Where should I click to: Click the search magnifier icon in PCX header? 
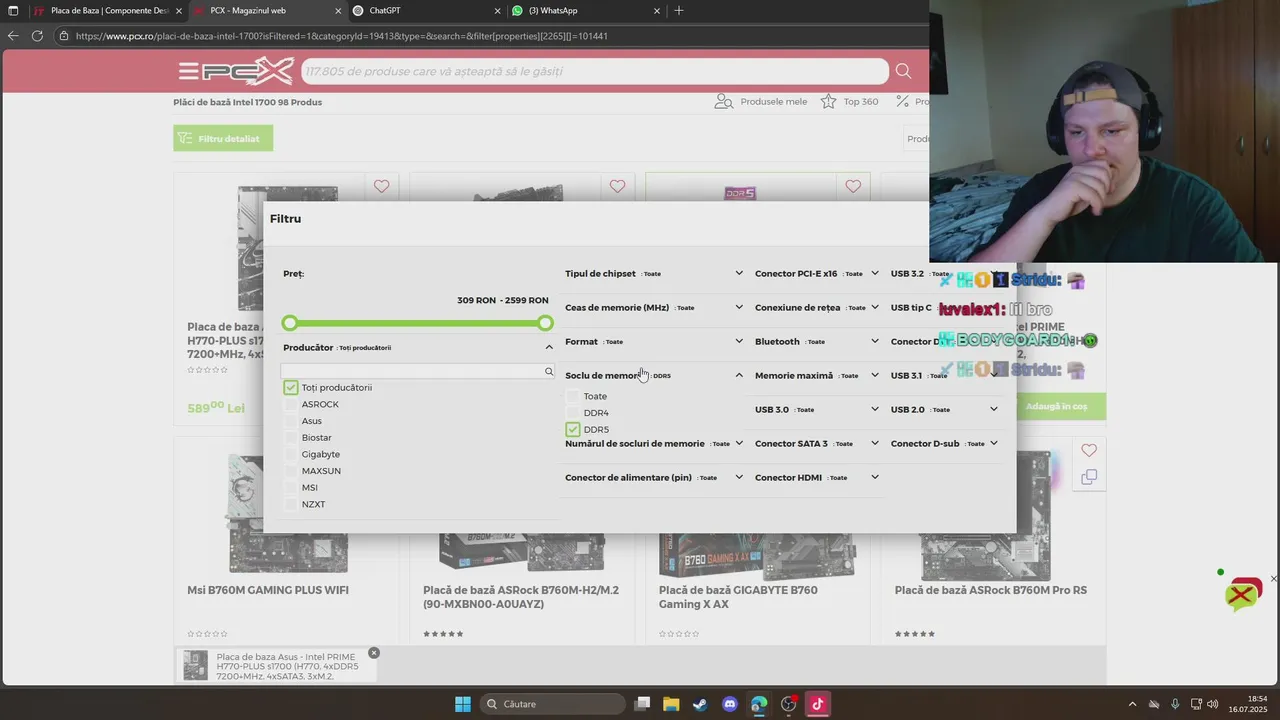click(903, 71)
